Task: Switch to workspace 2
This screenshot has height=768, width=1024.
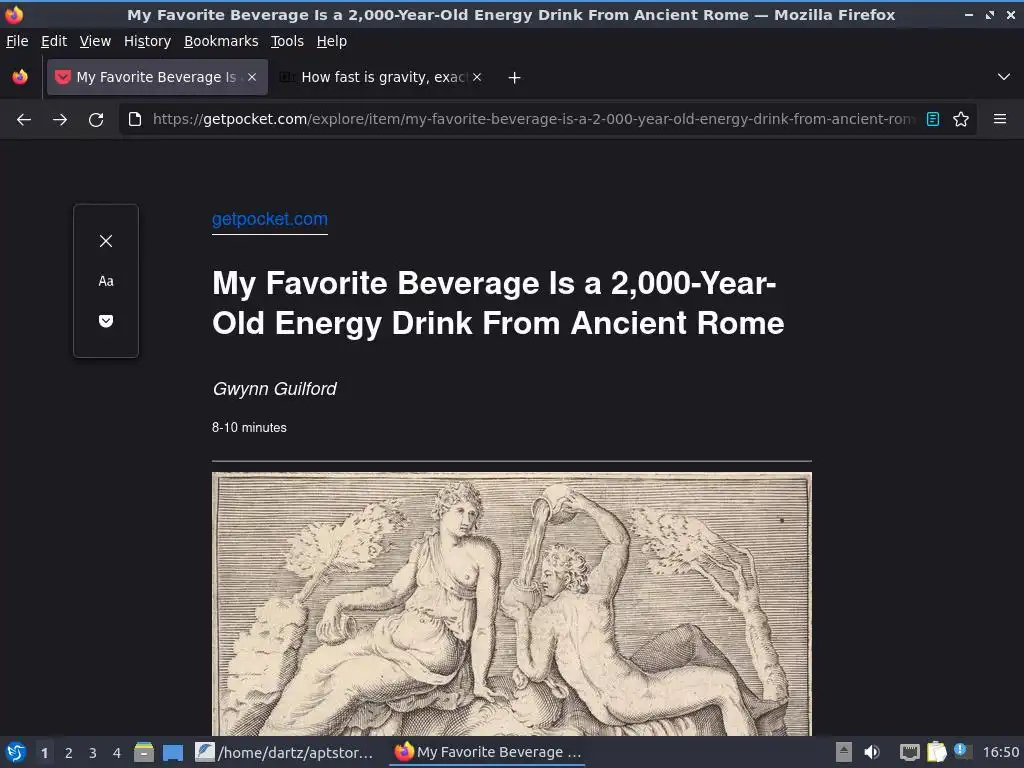Action: click(69, 753)
